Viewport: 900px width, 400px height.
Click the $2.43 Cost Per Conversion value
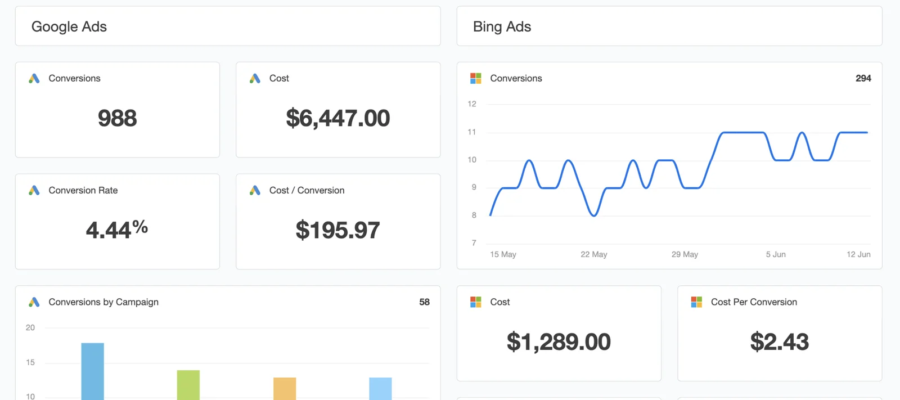779,342
